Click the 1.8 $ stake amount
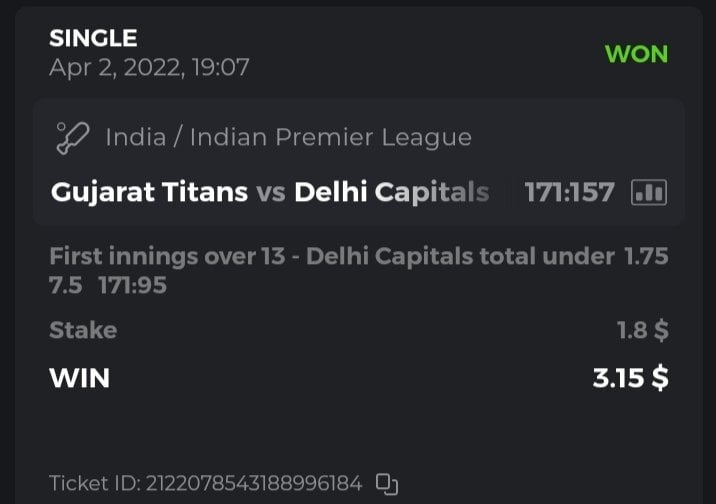The height and width of the screenshot is (504, 716). (643, 330)
